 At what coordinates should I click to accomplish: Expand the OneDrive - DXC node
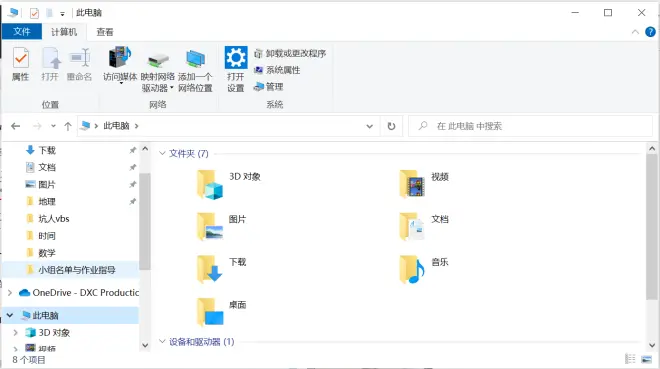(x=10, y=292)
